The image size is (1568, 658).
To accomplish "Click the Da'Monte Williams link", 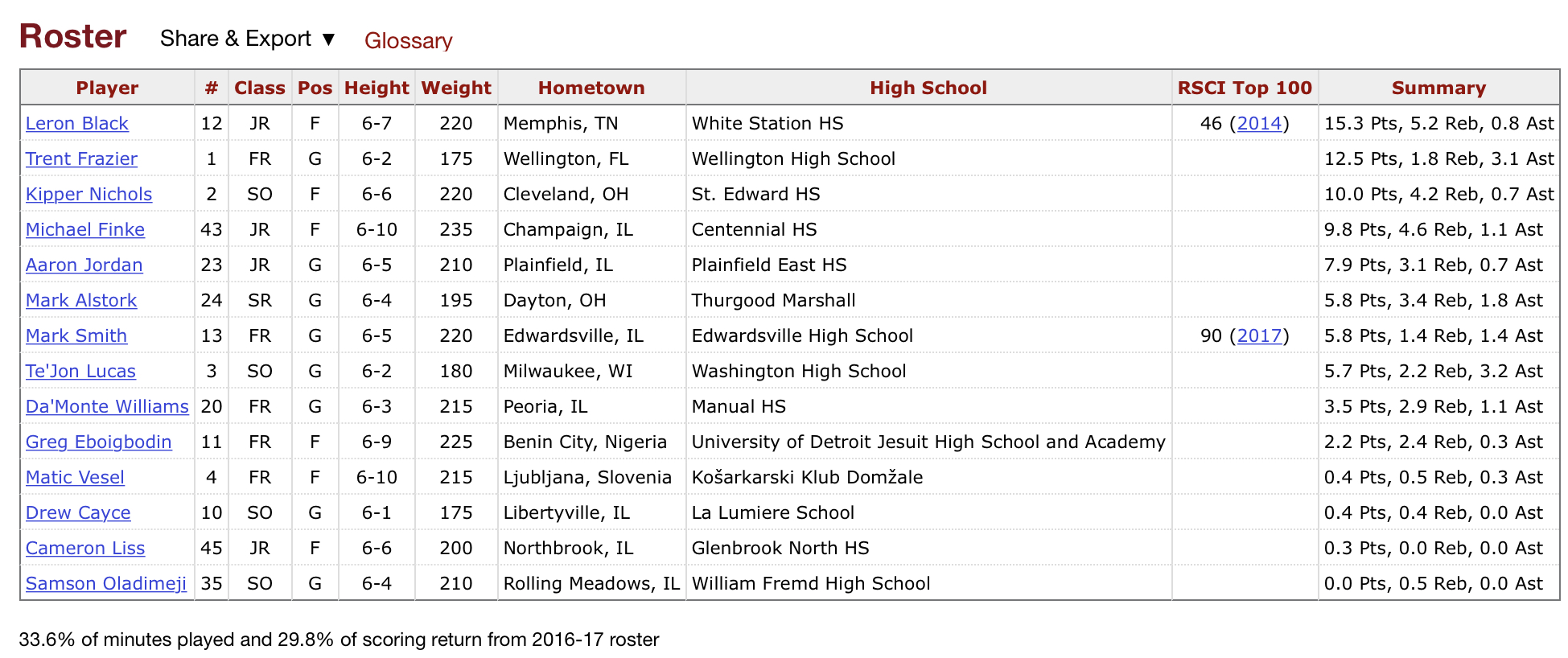I will (107, 406).
